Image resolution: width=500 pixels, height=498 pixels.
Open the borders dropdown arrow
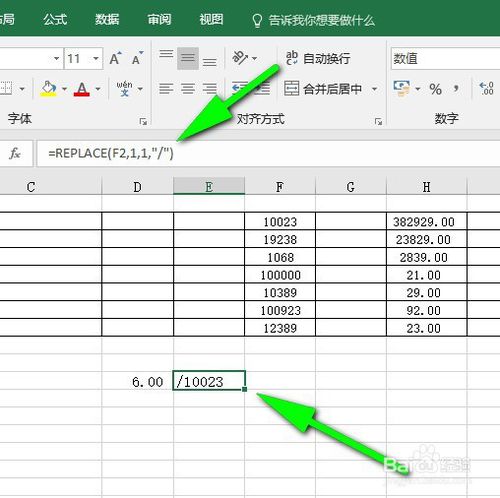coord(22,89)
